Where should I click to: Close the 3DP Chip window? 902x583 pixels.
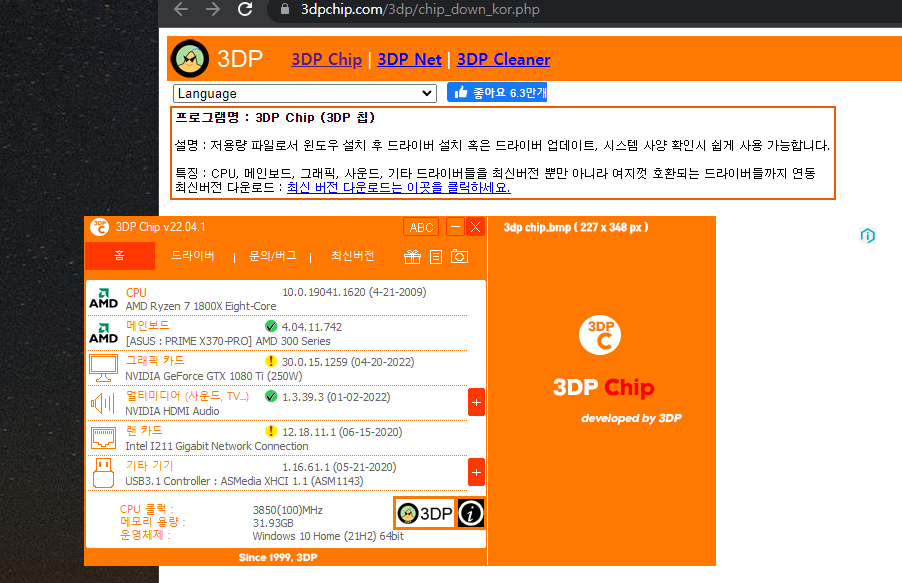point(475,227)
